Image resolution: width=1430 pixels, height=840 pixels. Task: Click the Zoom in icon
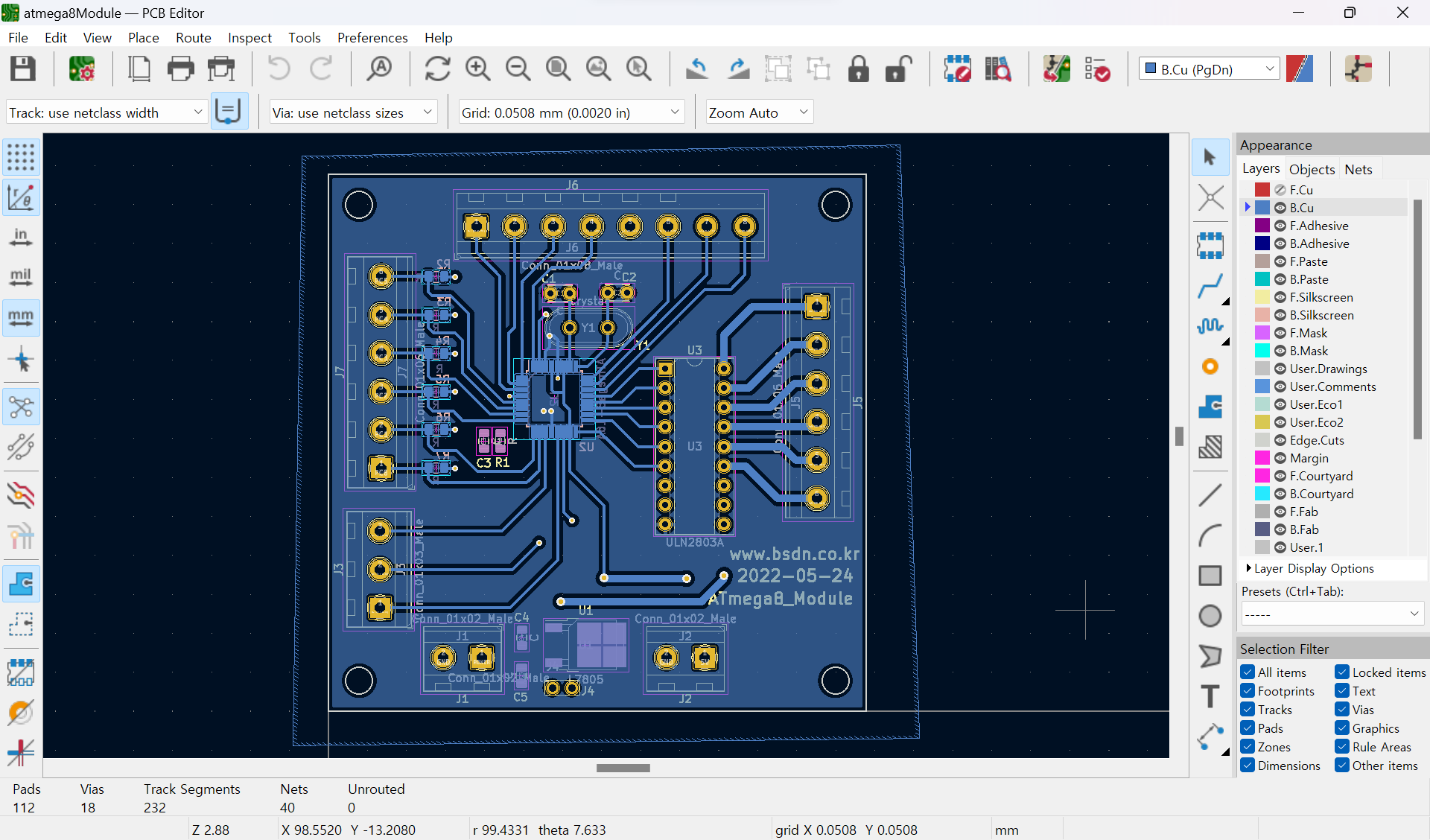pyautogui.click(x=478, y=69)
